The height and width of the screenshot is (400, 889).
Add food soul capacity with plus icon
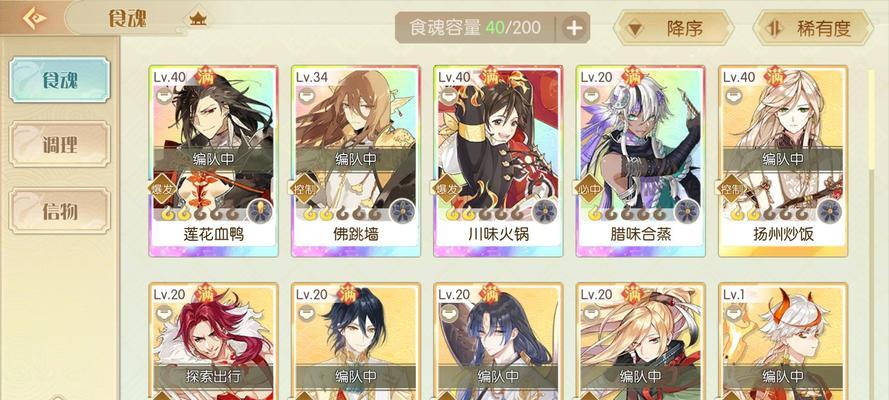click(575, 28)
